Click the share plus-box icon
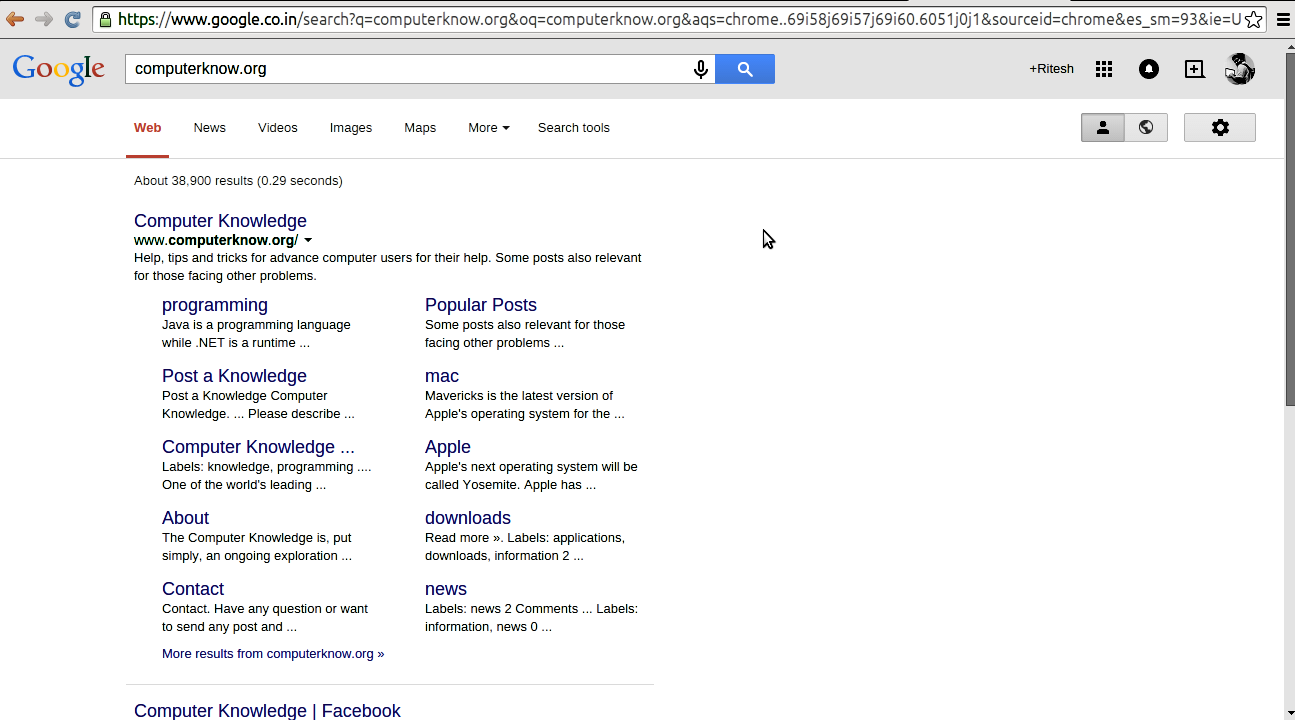This screenshot has width=1295, height=720. [x=1194, y=69]
